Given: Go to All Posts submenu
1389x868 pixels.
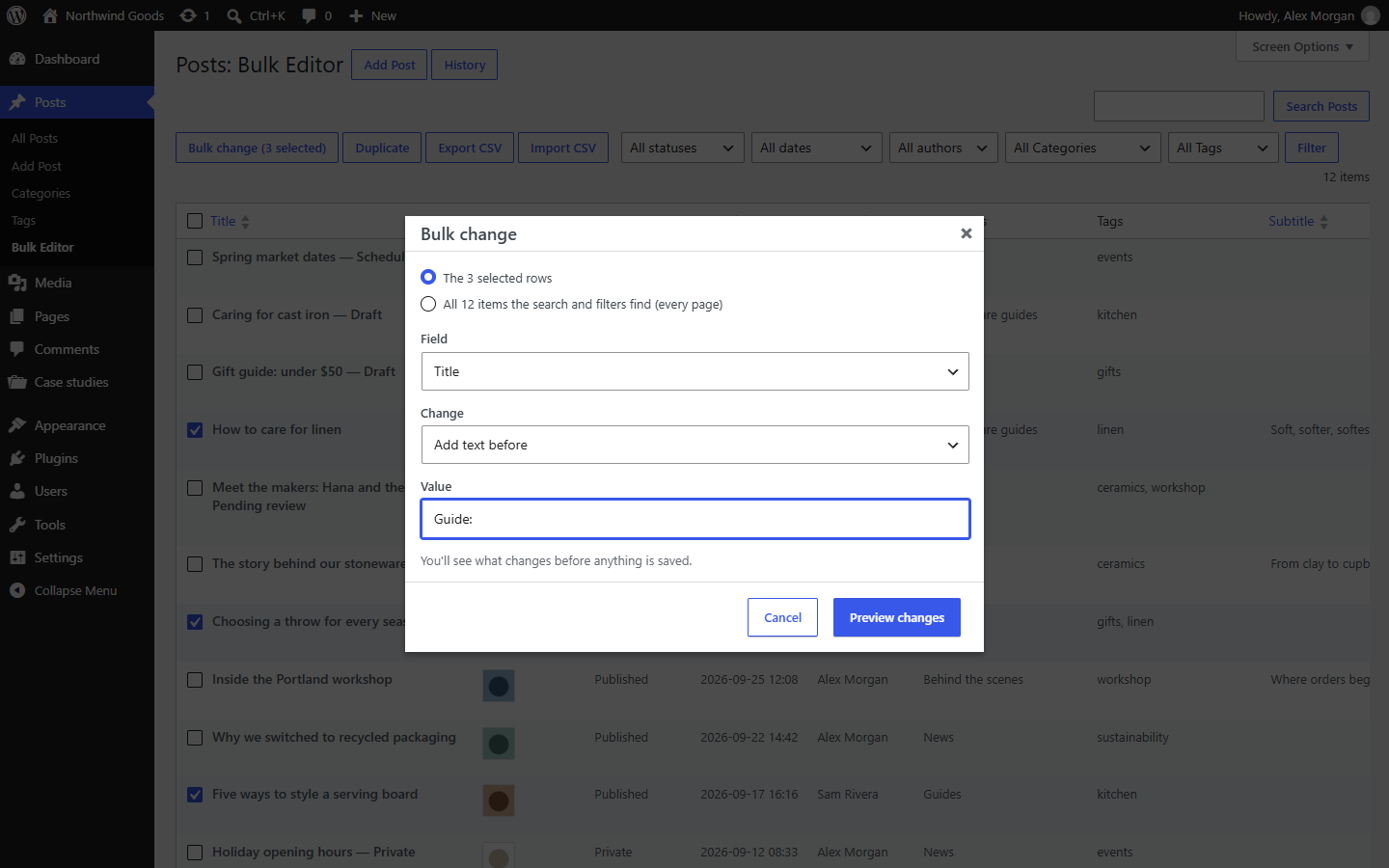Looking at the screenshot, I should (35, 138).
